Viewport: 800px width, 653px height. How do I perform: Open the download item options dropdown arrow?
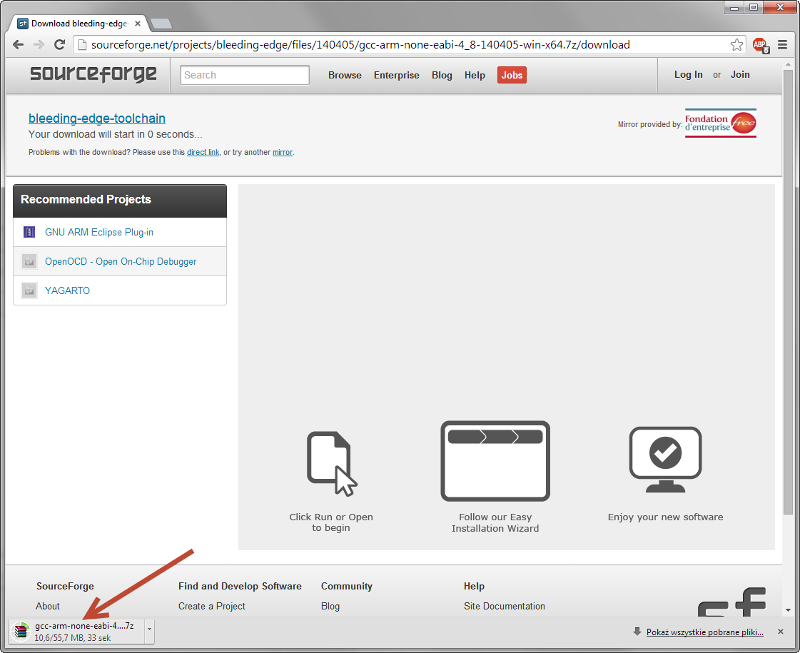[x=149, y=632]
